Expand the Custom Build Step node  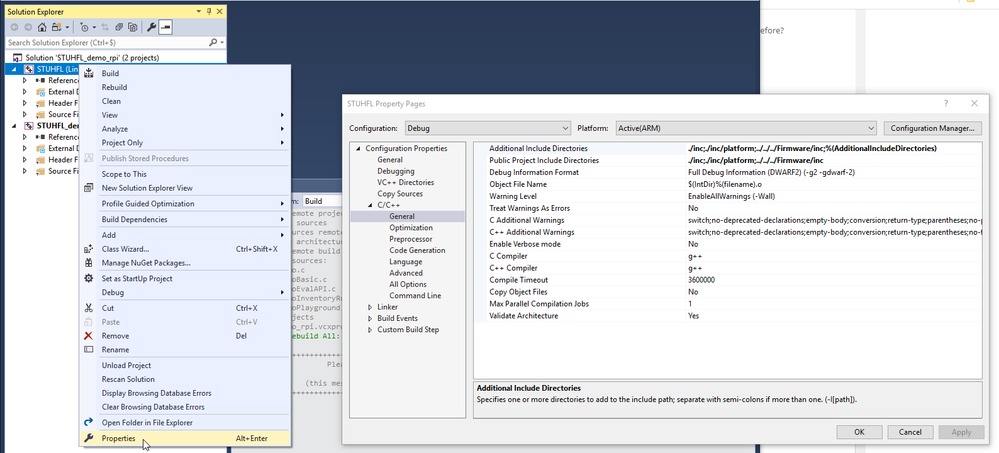370,330
